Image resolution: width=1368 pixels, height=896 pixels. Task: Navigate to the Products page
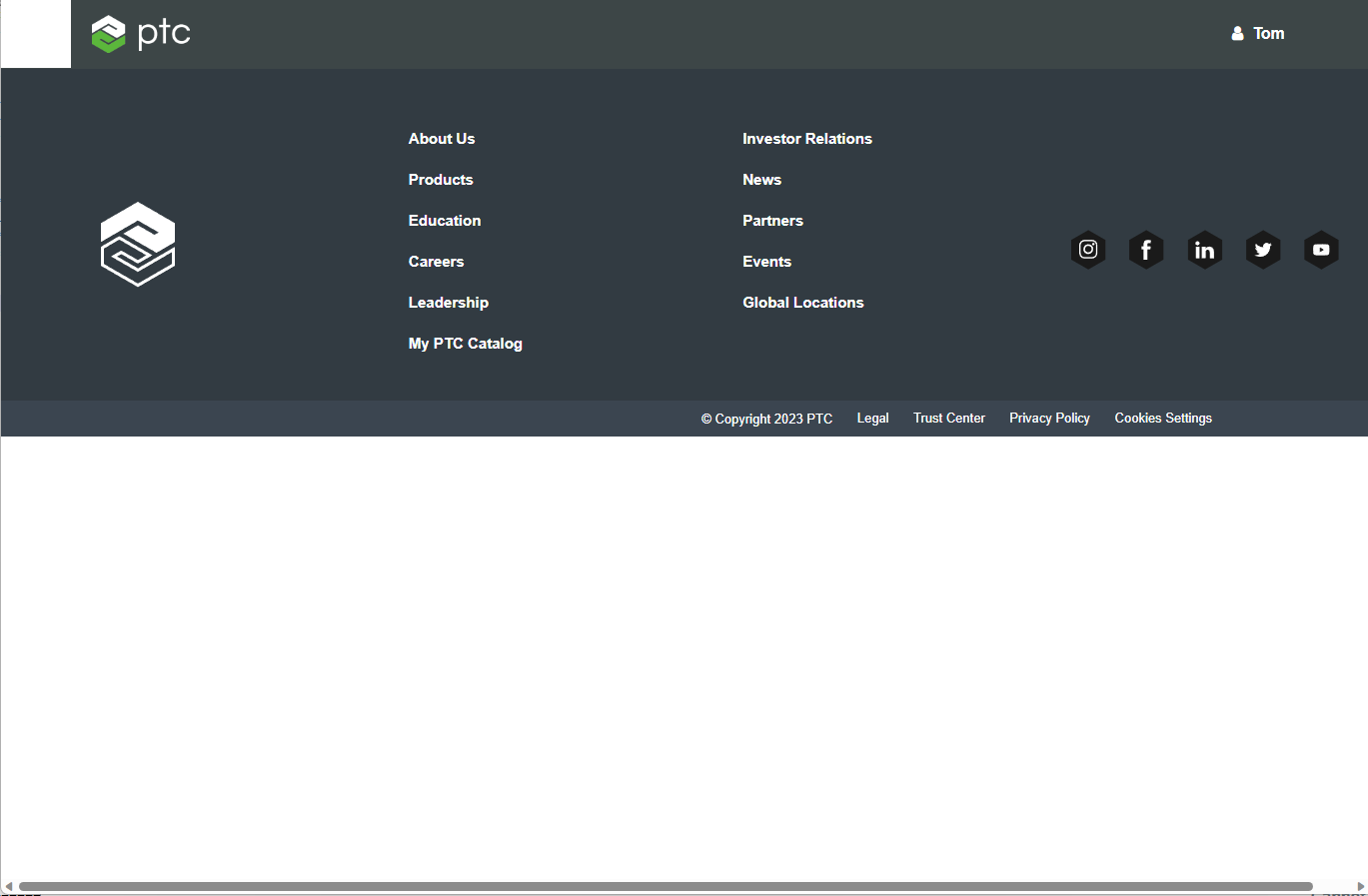click(x=440, y=180)
